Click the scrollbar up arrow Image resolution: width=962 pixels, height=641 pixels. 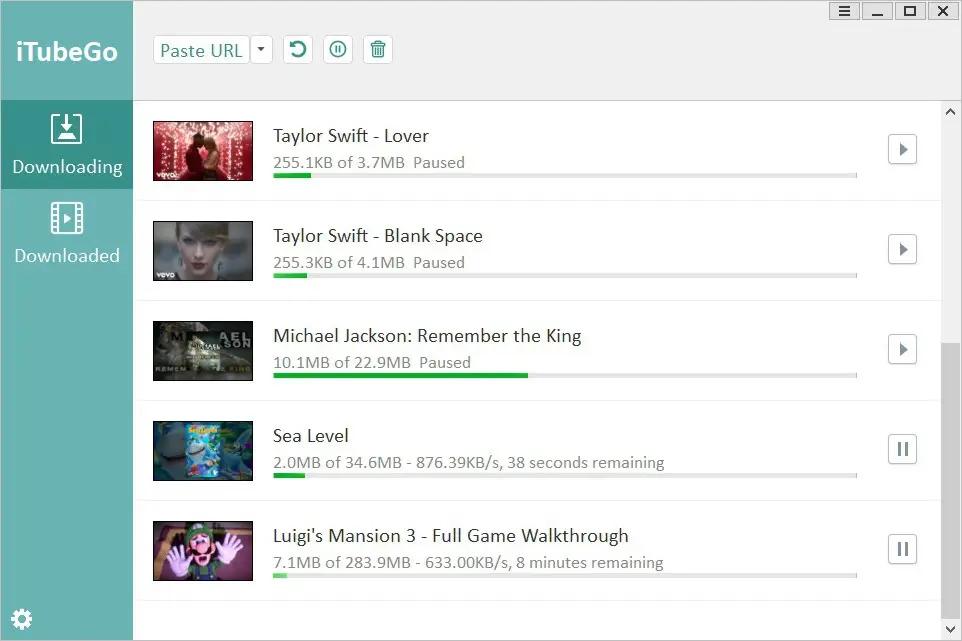point(951,112)
